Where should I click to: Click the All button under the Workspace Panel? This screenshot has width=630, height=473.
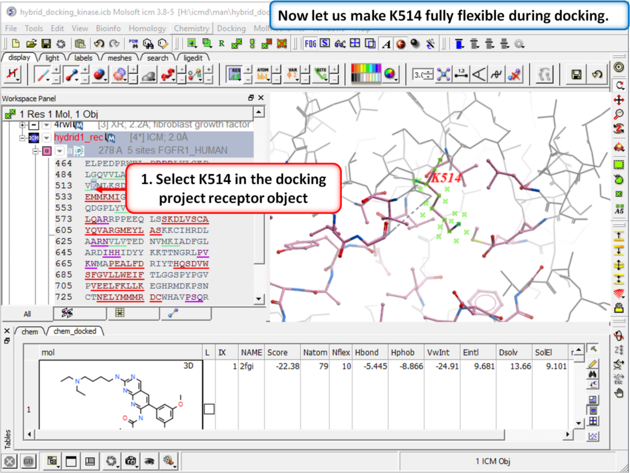tap(27, 313)
